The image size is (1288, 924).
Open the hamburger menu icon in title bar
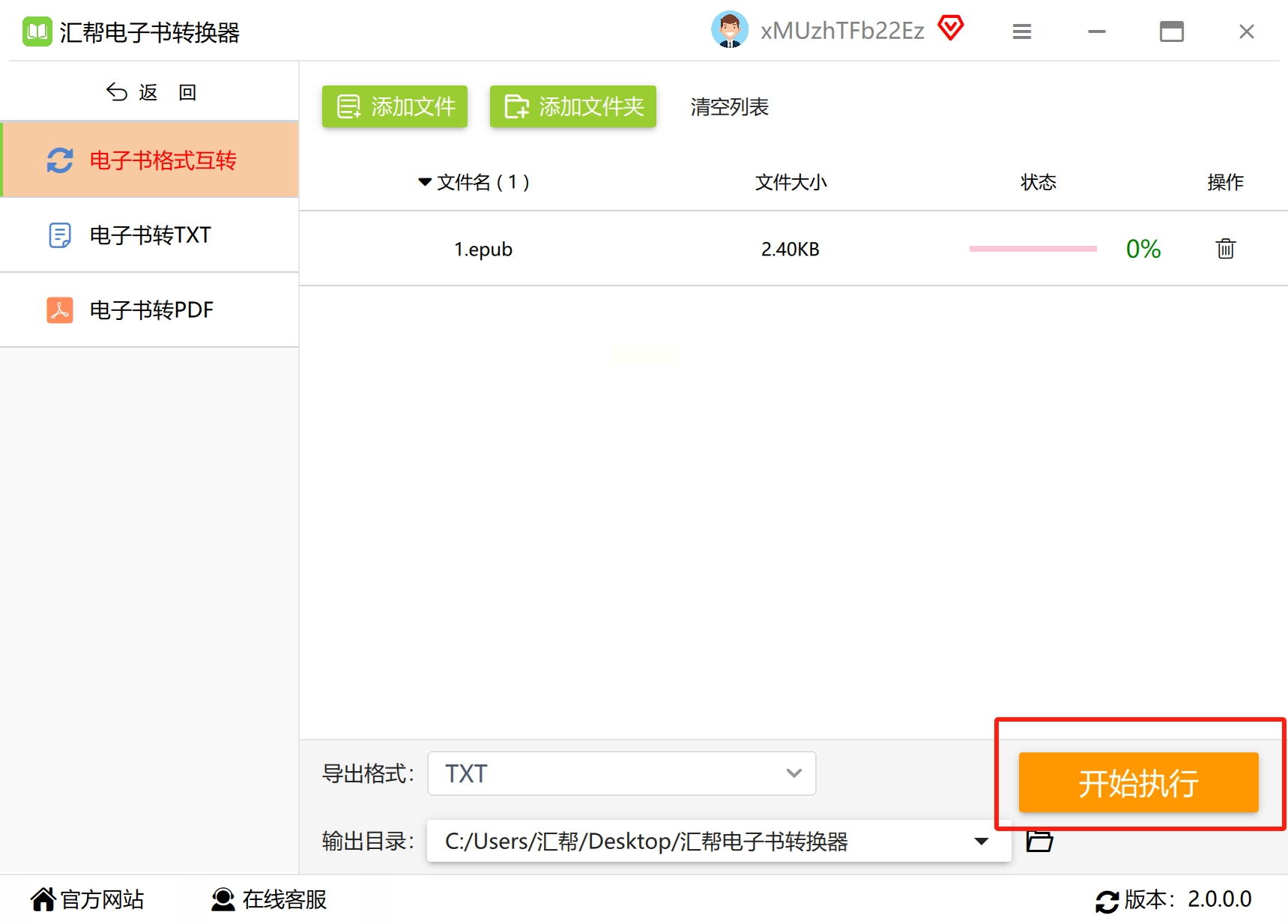[x=1022, y=31]
